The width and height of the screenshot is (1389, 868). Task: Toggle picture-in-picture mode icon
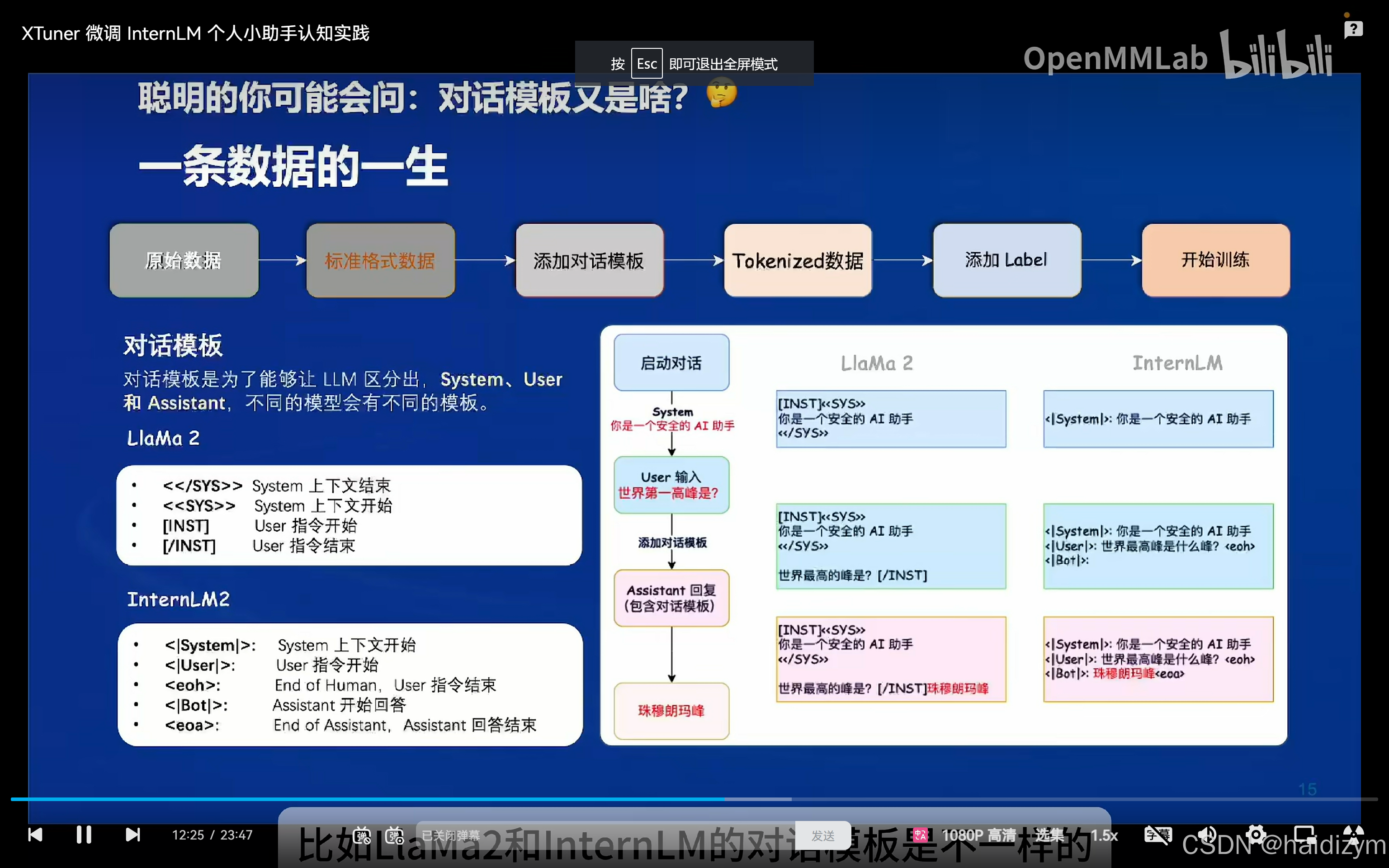point(1304,834)
